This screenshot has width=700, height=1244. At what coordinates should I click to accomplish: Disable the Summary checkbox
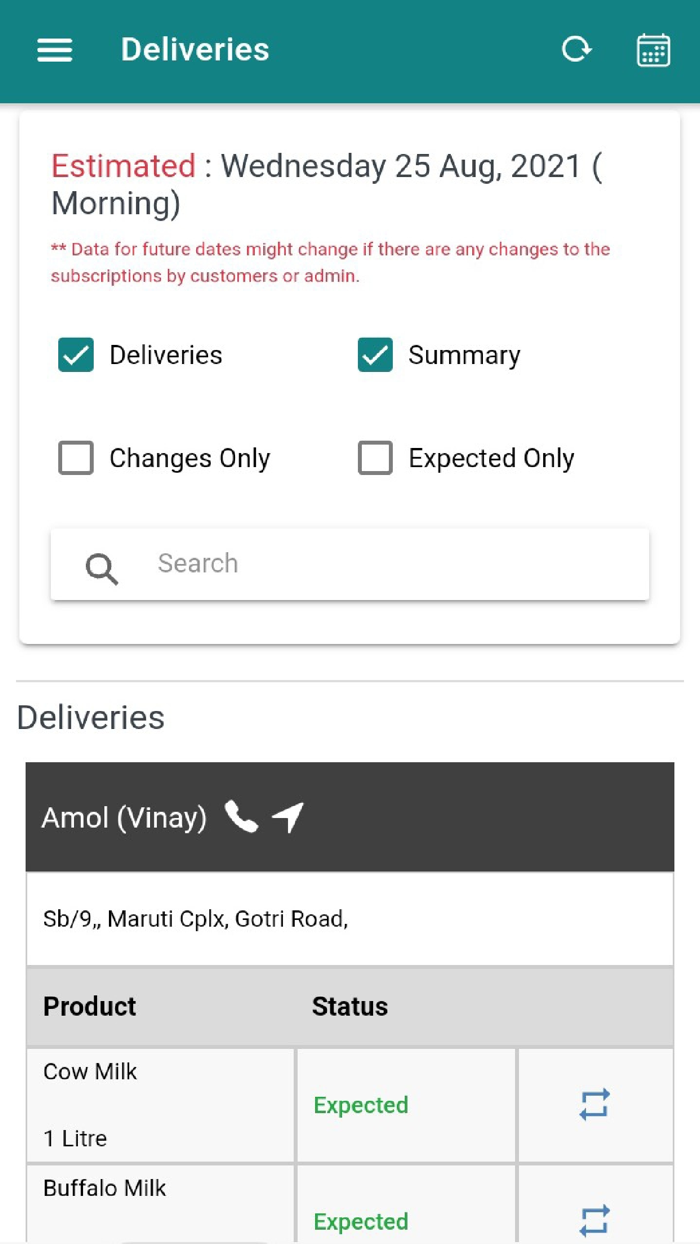375,355
